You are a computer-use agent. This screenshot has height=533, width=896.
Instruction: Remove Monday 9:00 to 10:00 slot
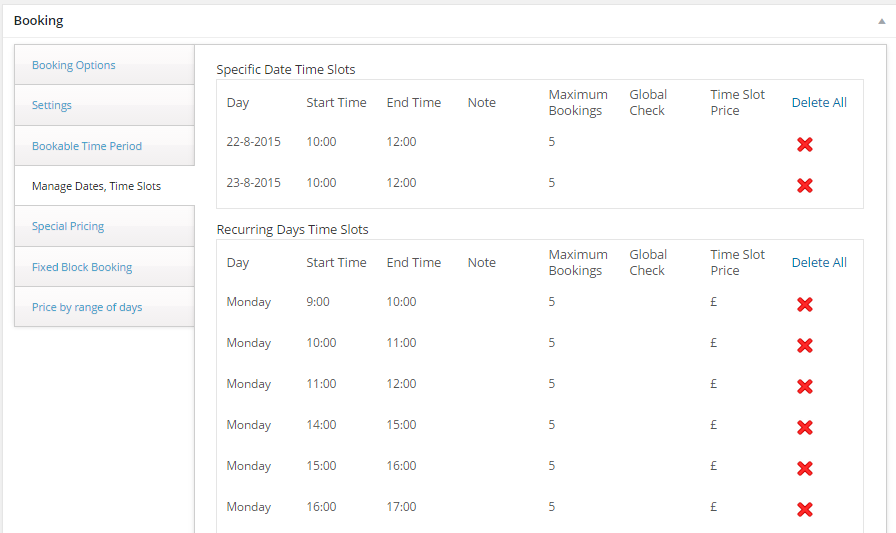coord(805,304)
